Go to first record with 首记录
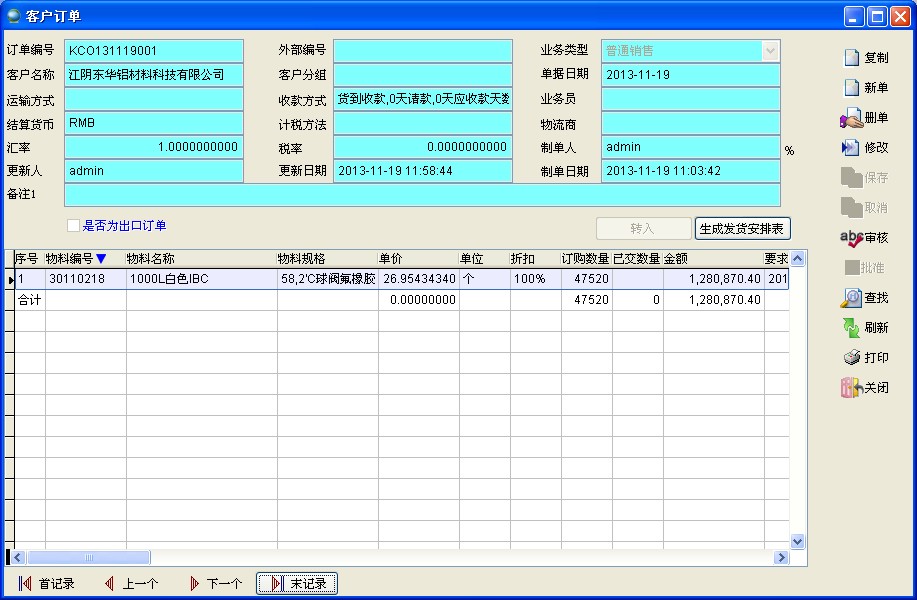 click(47, 584)
